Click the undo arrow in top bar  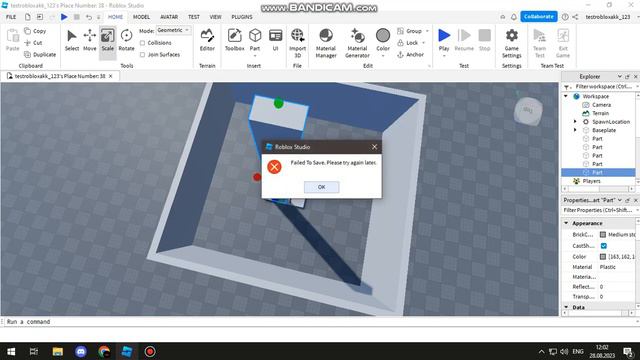coord(89,17)
